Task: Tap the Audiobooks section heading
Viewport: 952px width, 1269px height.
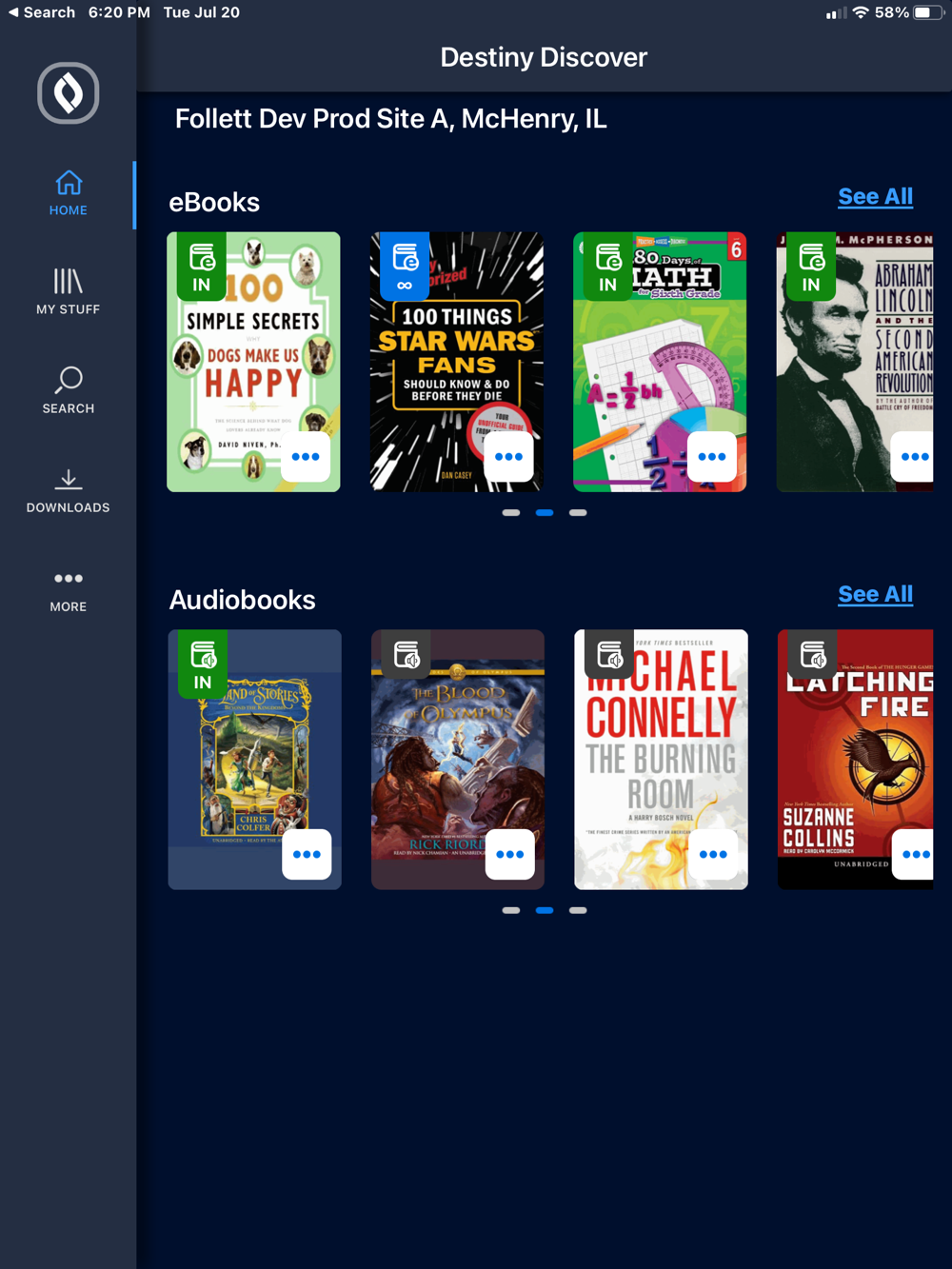Action: pos(242,600)
